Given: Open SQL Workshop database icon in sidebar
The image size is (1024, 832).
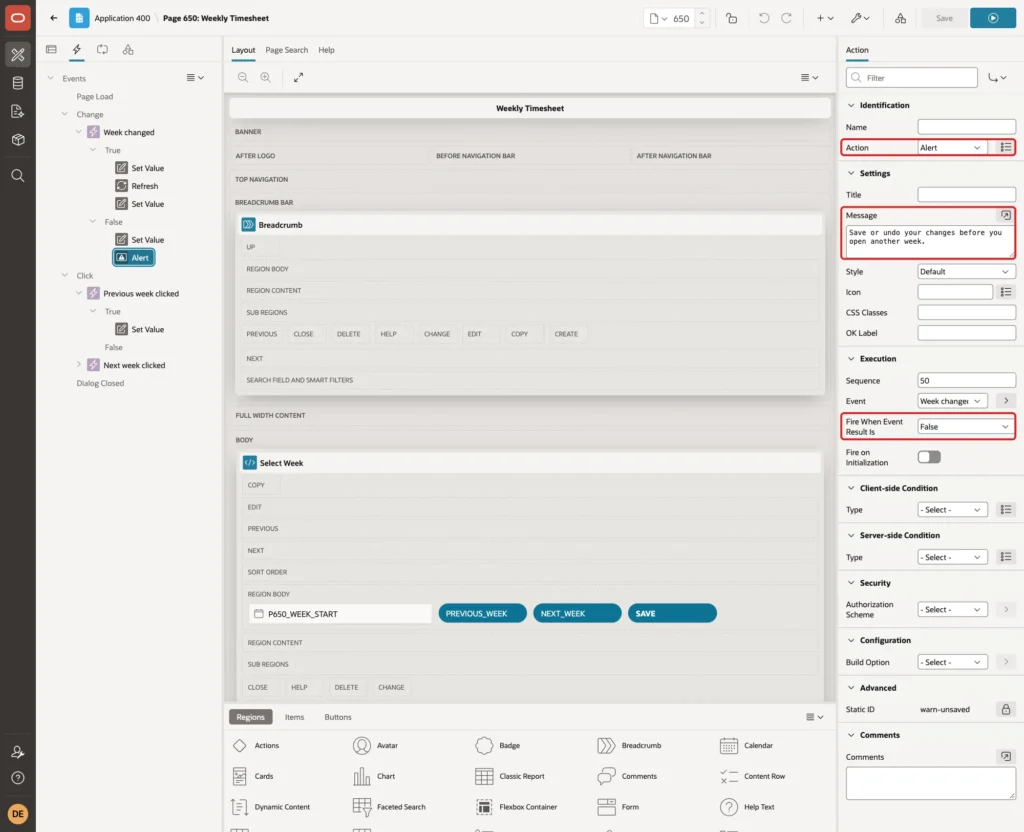Looking at the screenshot, I should 18,83.
